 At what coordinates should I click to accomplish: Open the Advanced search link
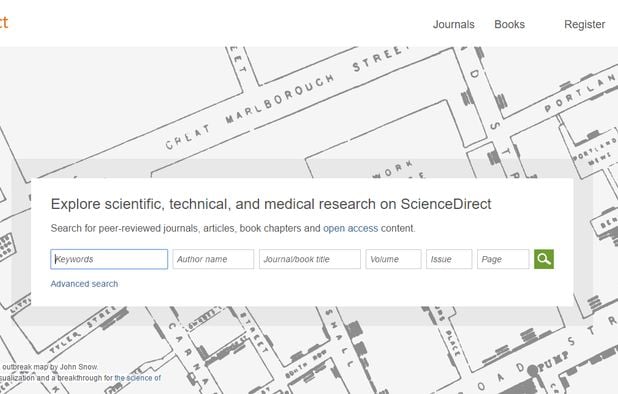(x=84, y=284)
